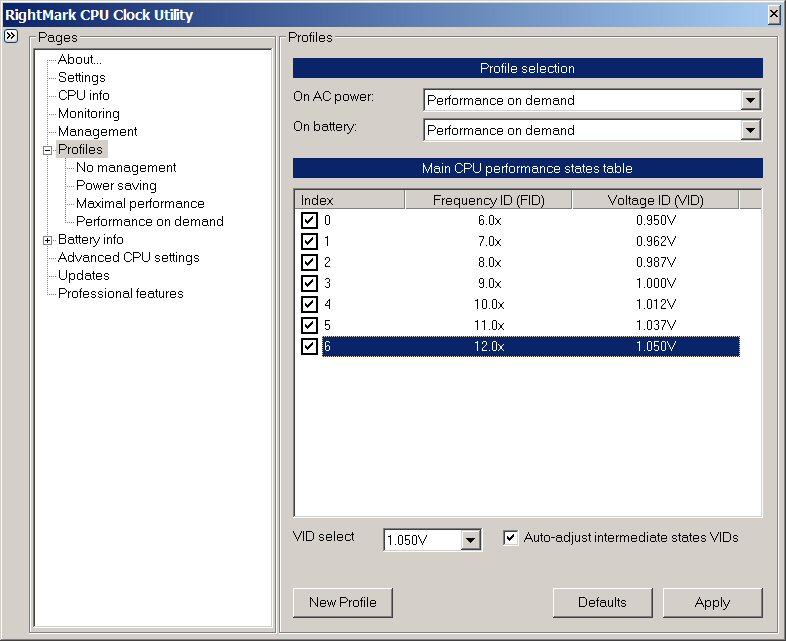Open the No management profile page
The width and height of the screenshot is (786, 641).
(x=126, y=167)
